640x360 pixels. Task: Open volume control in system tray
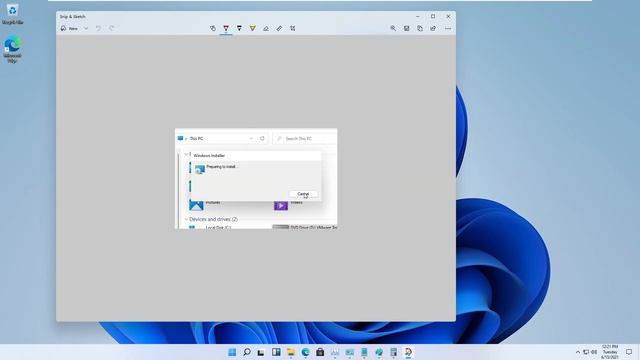click(x=594, y=352)
